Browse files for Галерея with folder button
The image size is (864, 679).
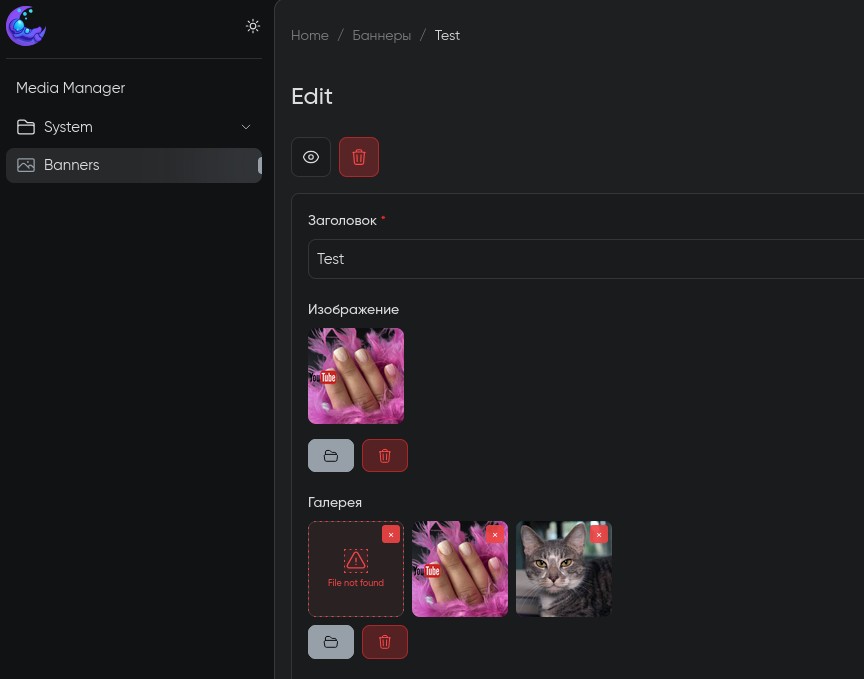pos(331,642)
